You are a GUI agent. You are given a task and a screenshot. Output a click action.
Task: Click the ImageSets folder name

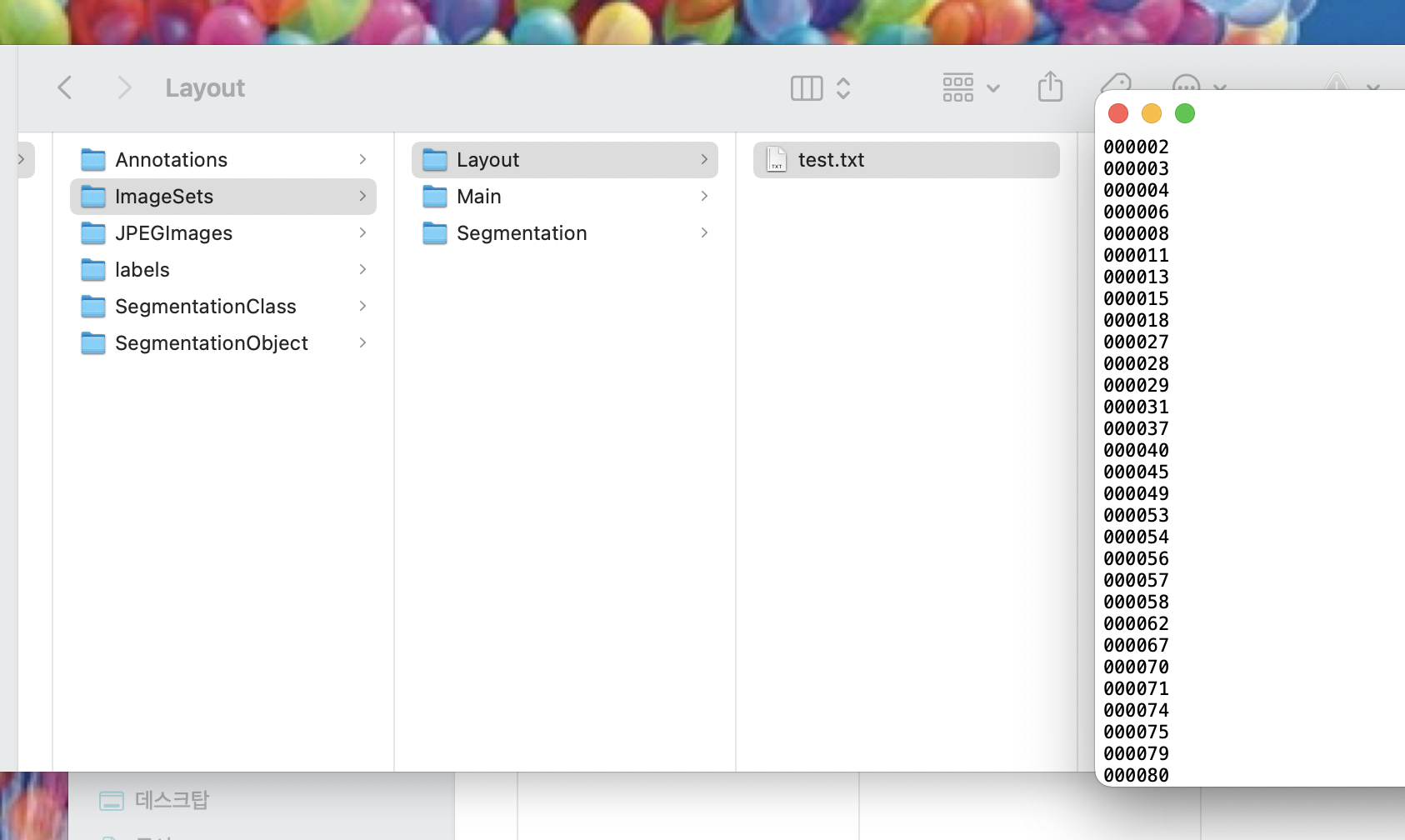click(164, 196)
